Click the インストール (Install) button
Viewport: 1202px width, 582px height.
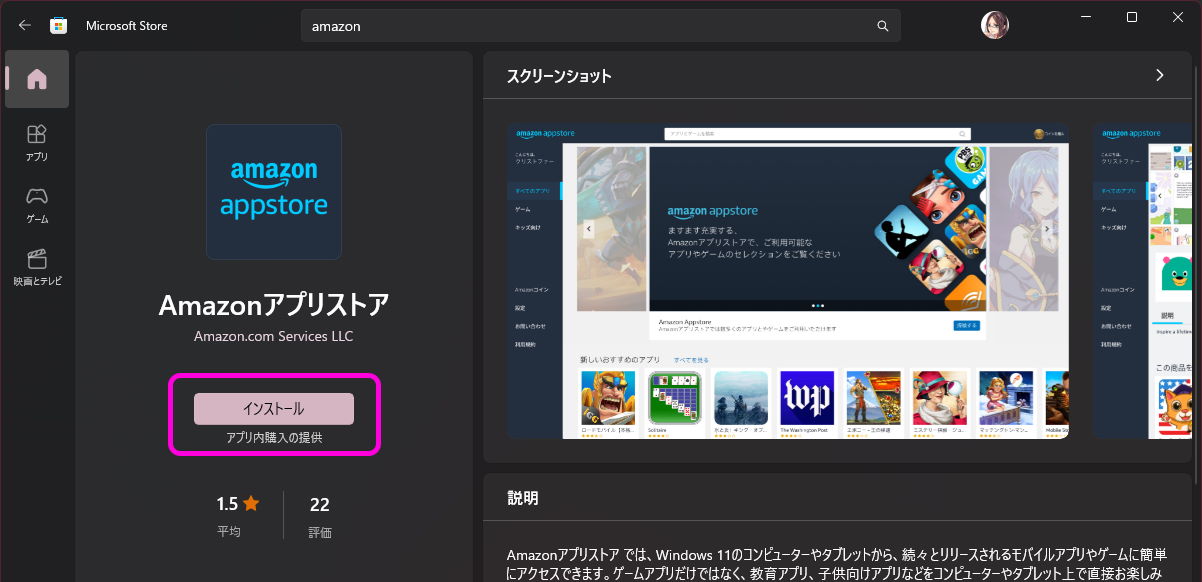click(x=273, y=408)
